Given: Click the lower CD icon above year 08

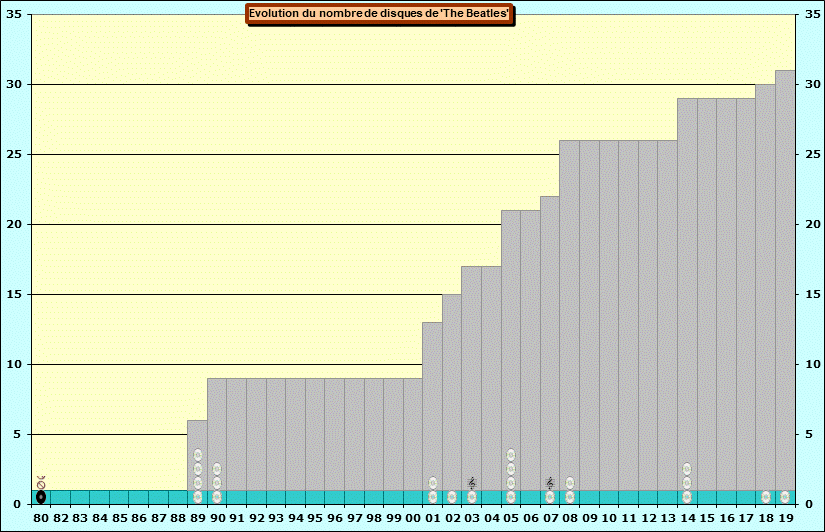Looking at the screenshot, I should 570,497.
